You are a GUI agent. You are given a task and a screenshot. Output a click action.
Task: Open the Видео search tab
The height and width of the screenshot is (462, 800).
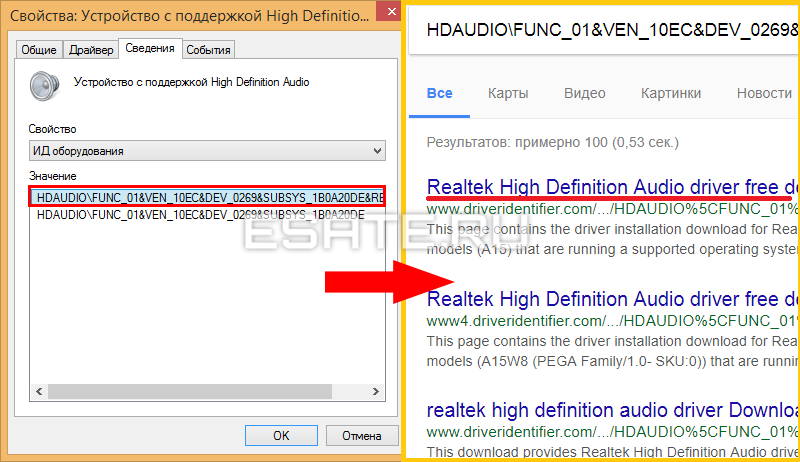585,93
